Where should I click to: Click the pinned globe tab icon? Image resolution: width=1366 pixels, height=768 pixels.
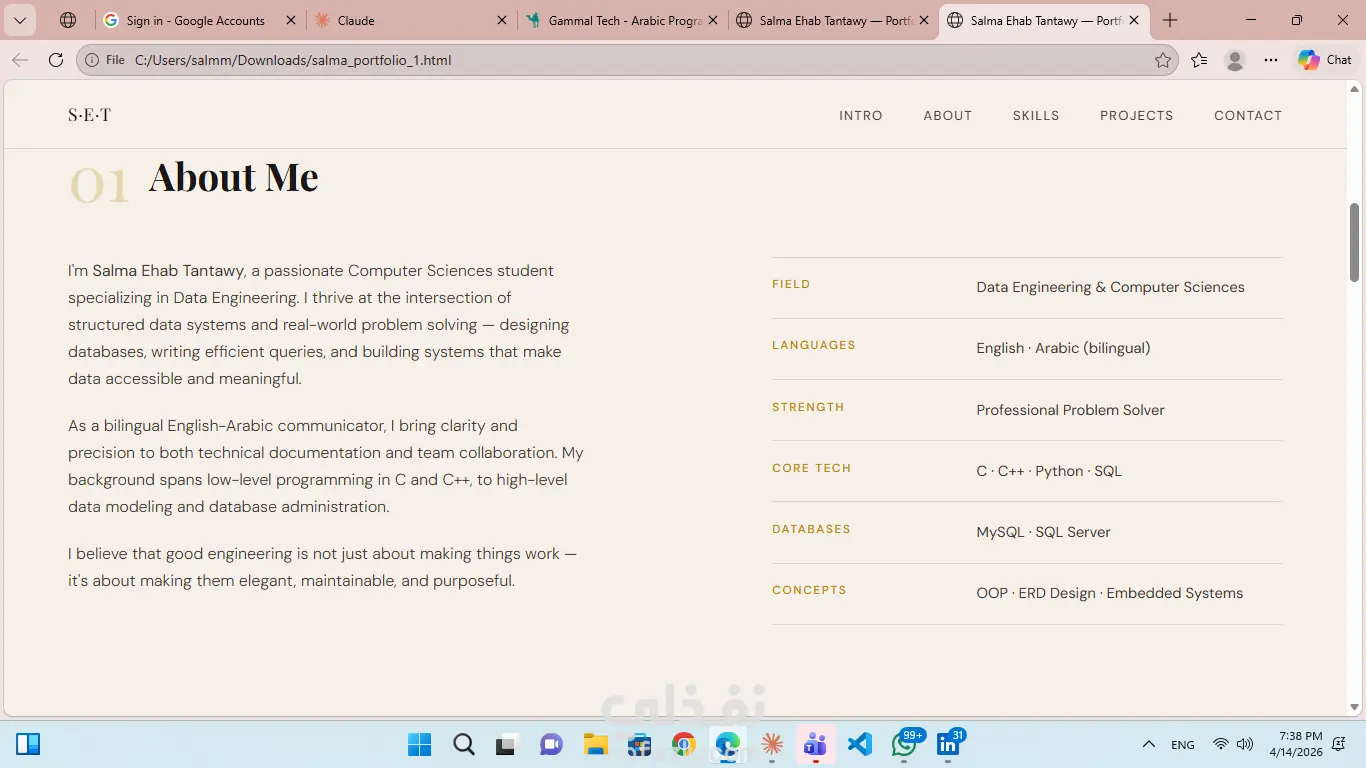tap(67, 20)
